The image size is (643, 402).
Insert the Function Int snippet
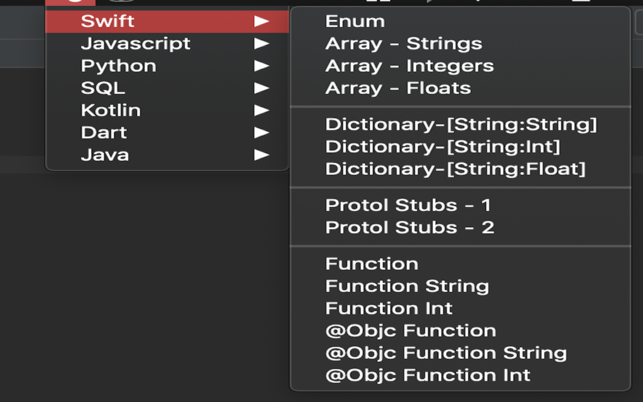(x=460, y=308)
